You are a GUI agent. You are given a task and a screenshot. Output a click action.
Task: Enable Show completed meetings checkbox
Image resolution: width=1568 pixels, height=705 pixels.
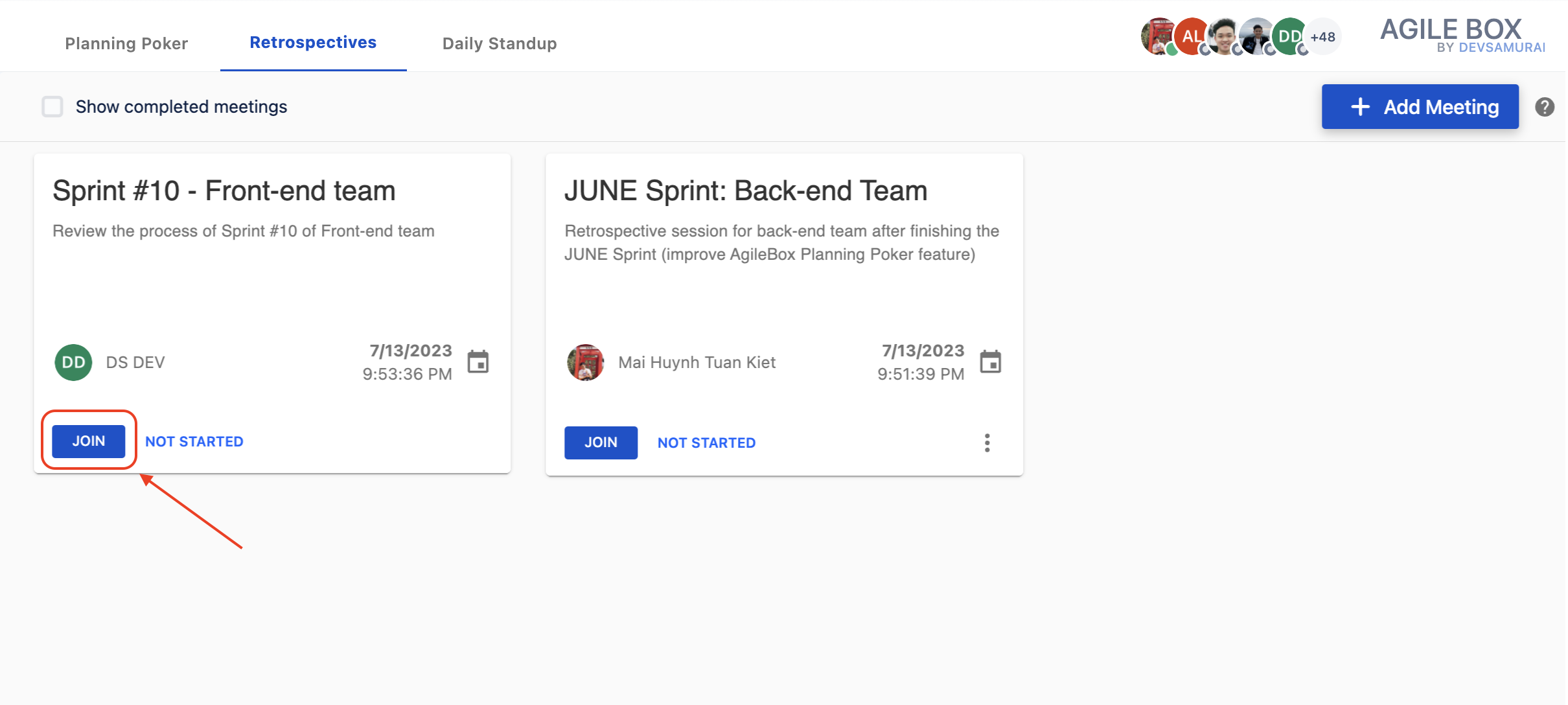(x=52, y=106)
